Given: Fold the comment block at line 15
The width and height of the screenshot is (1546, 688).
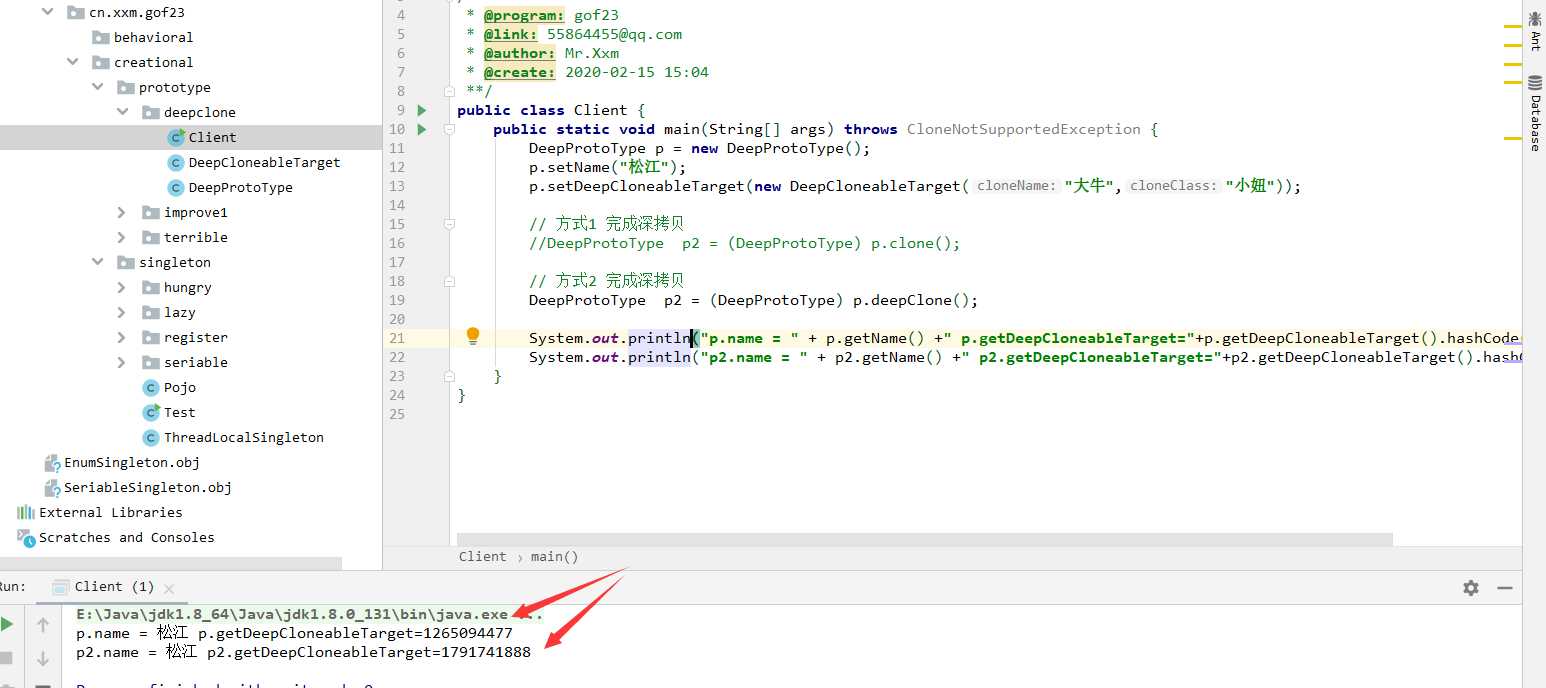Looking at the screenshot, I should pos(449,224).
